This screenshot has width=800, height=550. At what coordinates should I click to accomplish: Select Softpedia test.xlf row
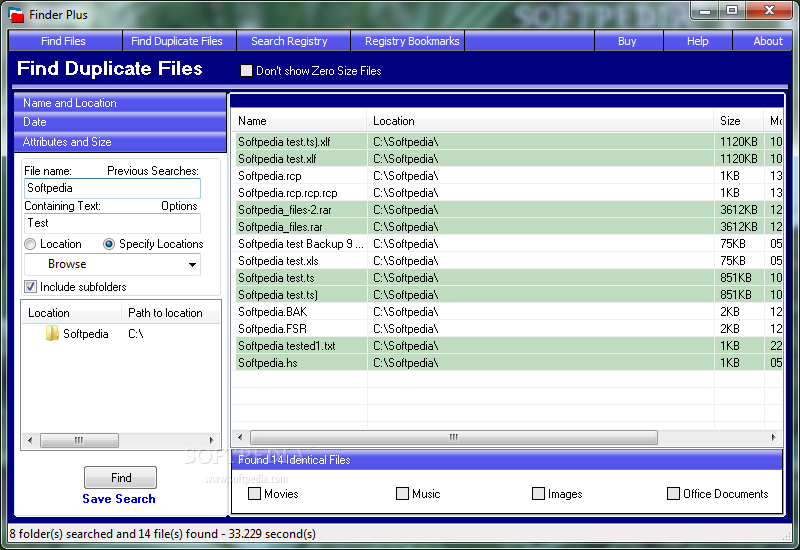coord(509,159)
